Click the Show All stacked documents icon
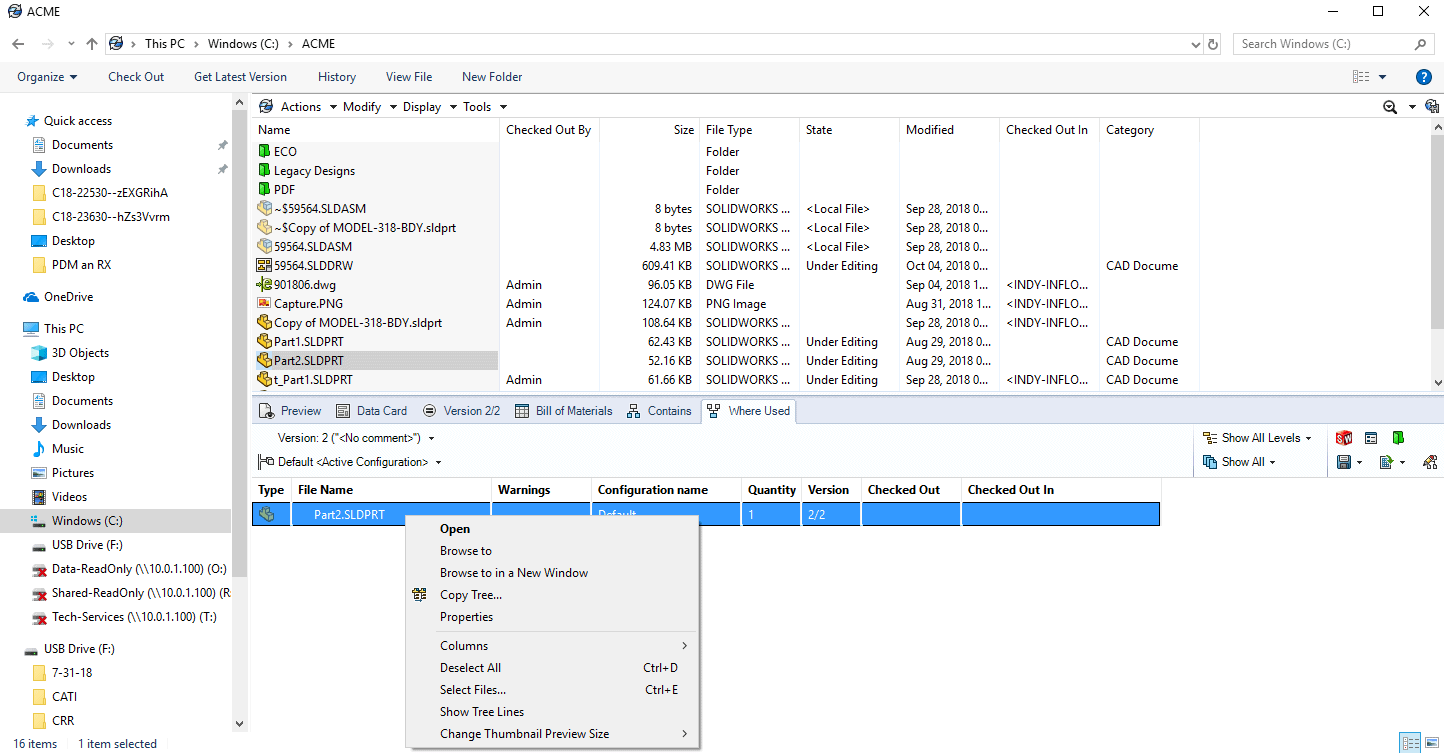Viewport: 1444px width, 753px height. [x=1211, y=462]
